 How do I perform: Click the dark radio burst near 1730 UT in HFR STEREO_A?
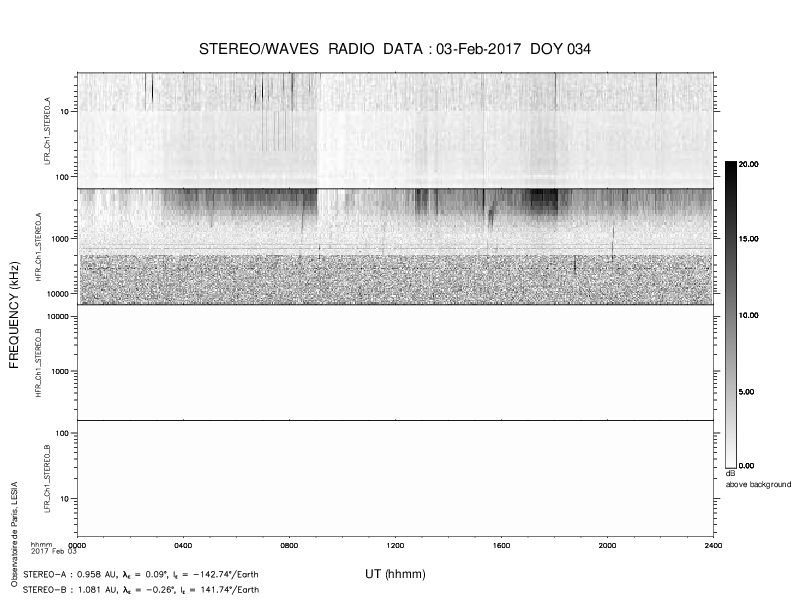coord(541,201)
